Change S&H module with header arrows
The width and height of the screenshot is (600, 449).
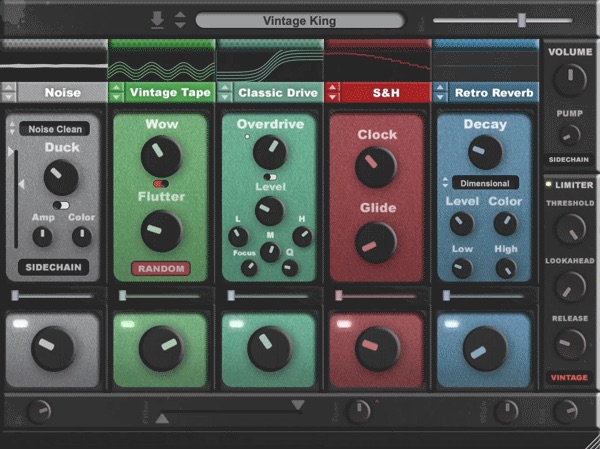[x=332, y=92]
